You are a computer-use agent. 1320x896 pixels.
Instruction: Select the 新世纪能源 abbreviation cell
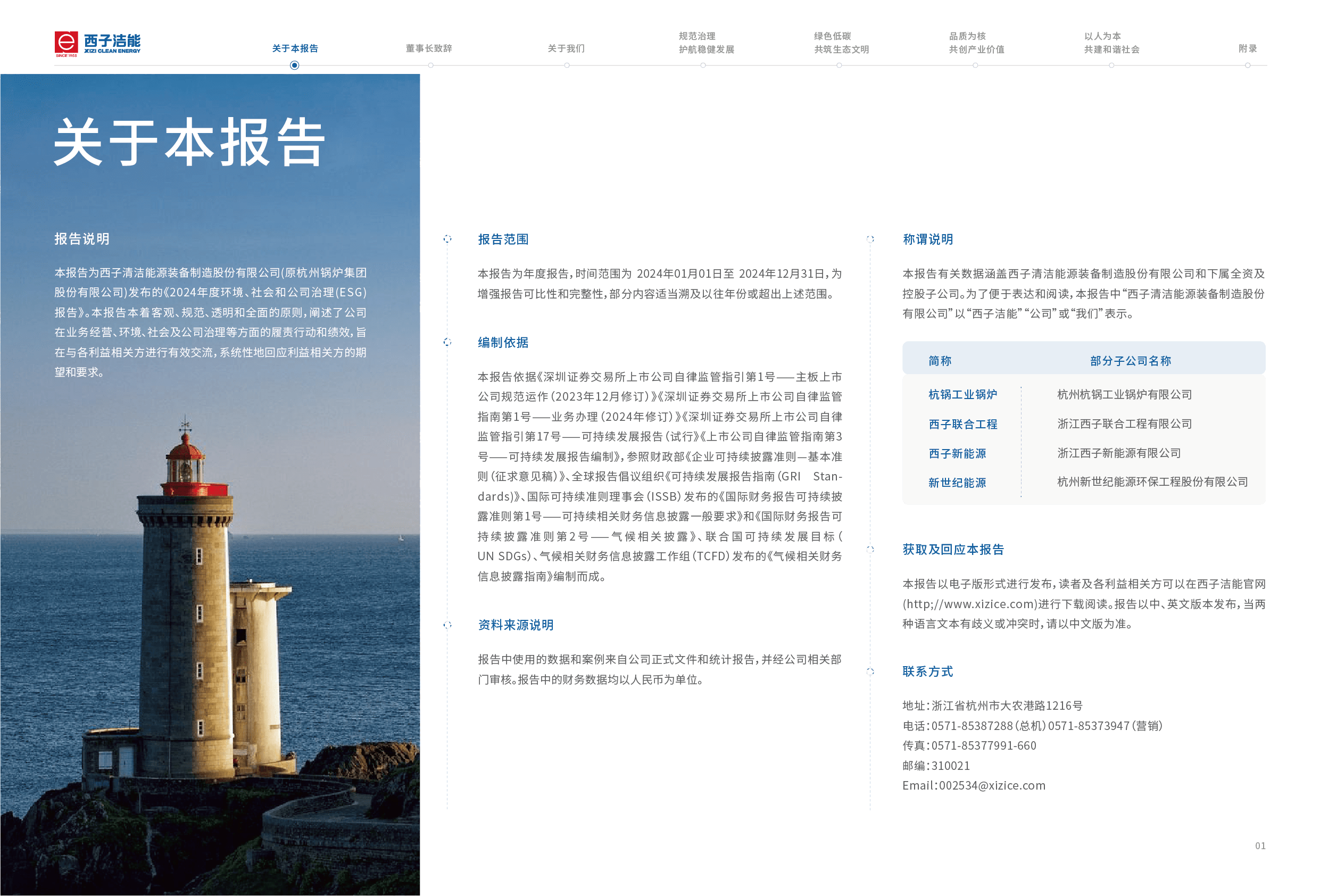tap(957, 483)
